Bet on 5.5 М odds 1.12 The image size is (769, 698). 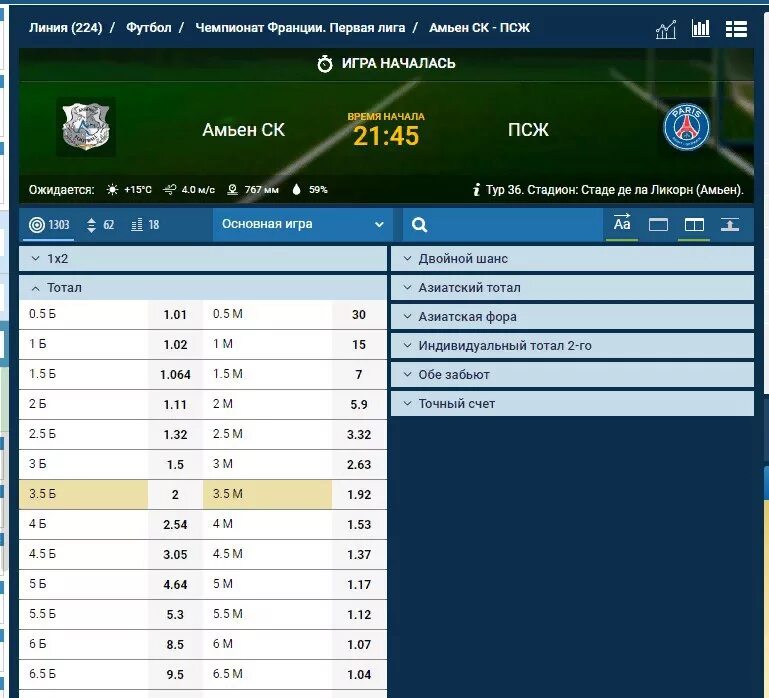[359, 614]
